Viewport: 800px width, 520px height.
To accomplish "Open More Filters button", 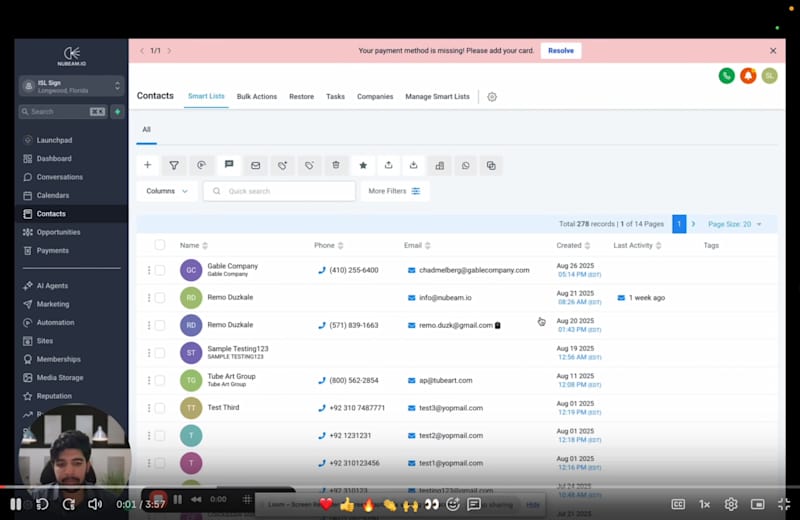I will click(x=394, y=191).
